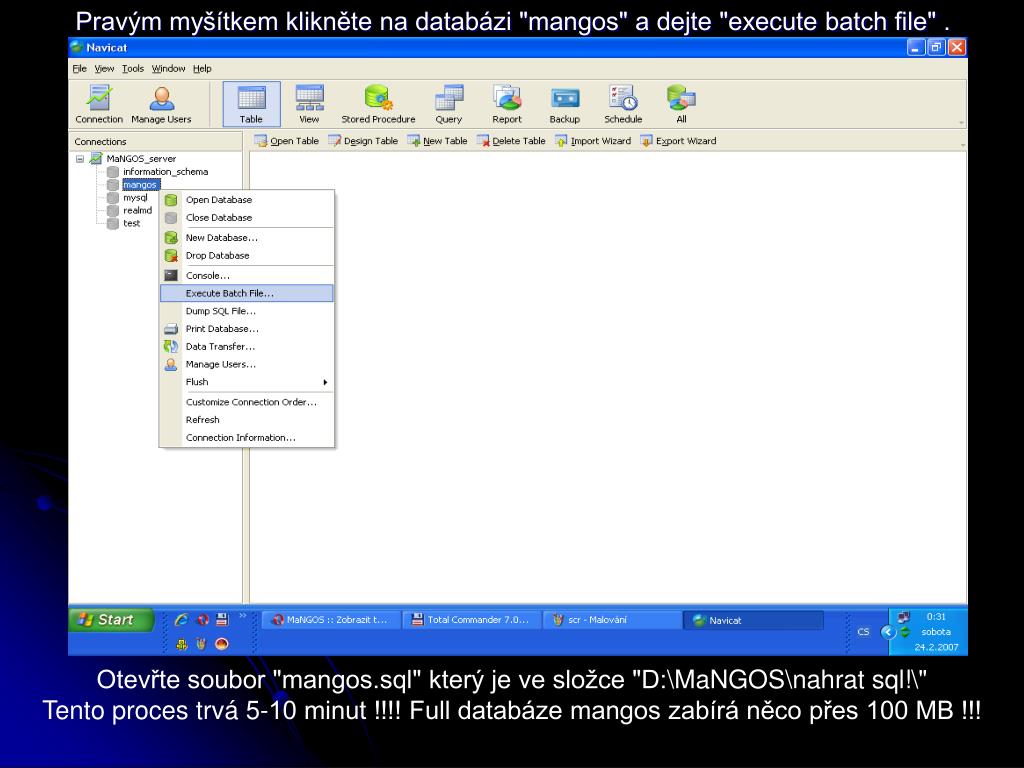Choose Refresh from context menu

(247, 420)
